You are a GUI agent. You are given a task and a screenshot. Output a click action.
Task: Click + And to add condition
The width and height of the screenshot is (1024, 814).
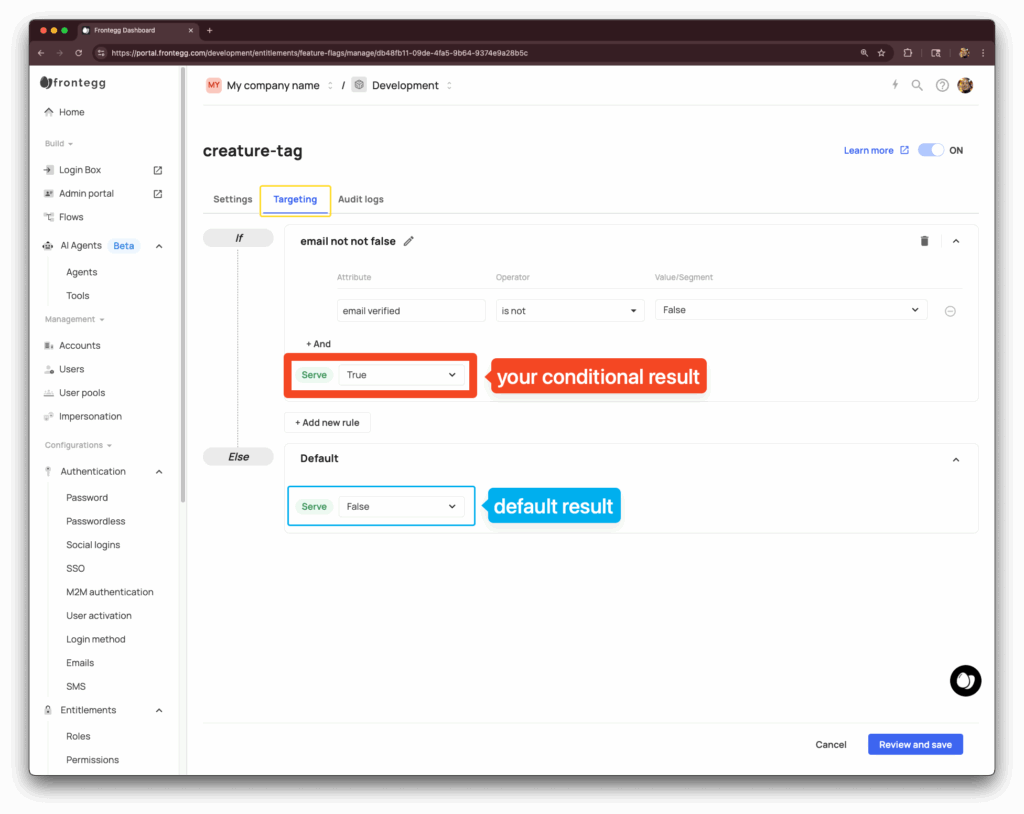point(319,344)
